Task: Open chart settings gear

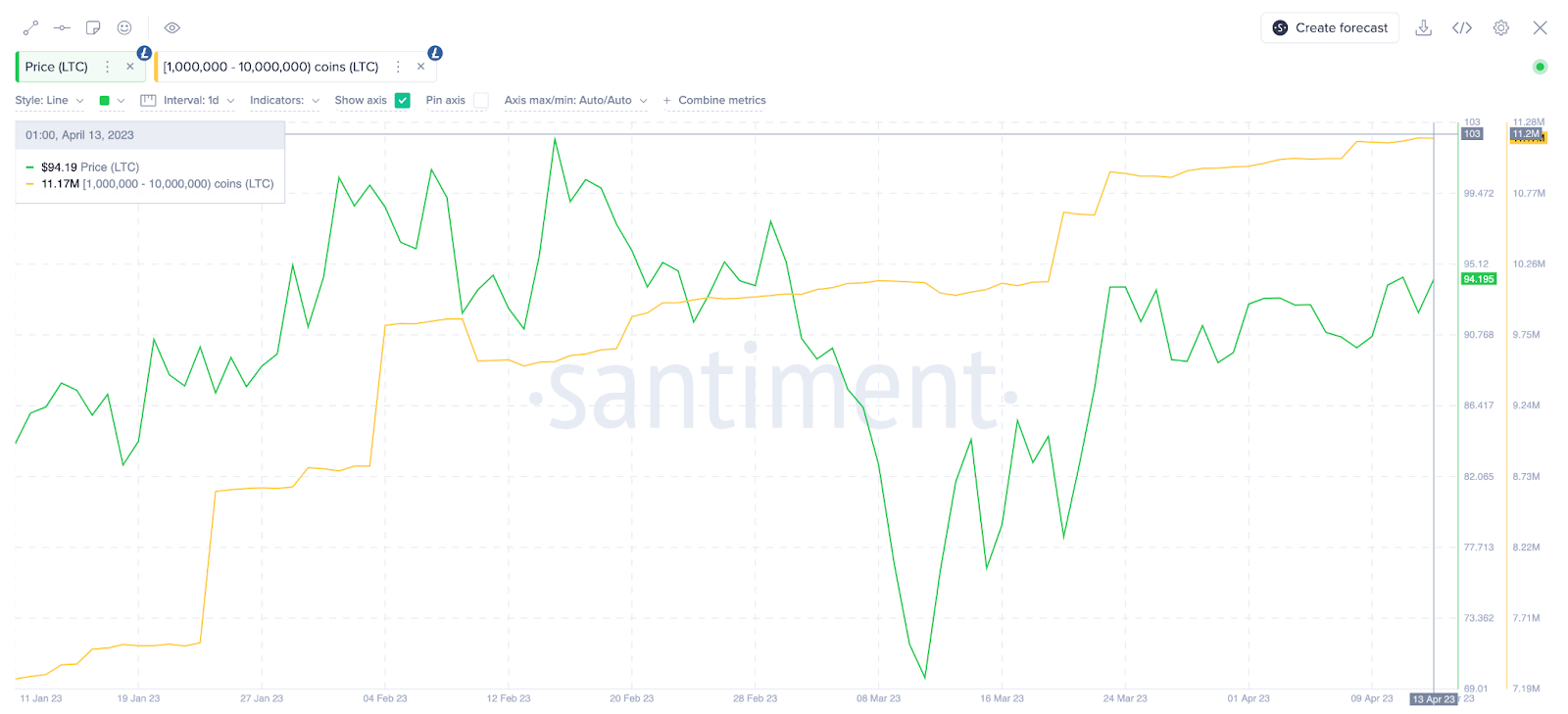Action: pyautogui.click(x=1501, y=28)
